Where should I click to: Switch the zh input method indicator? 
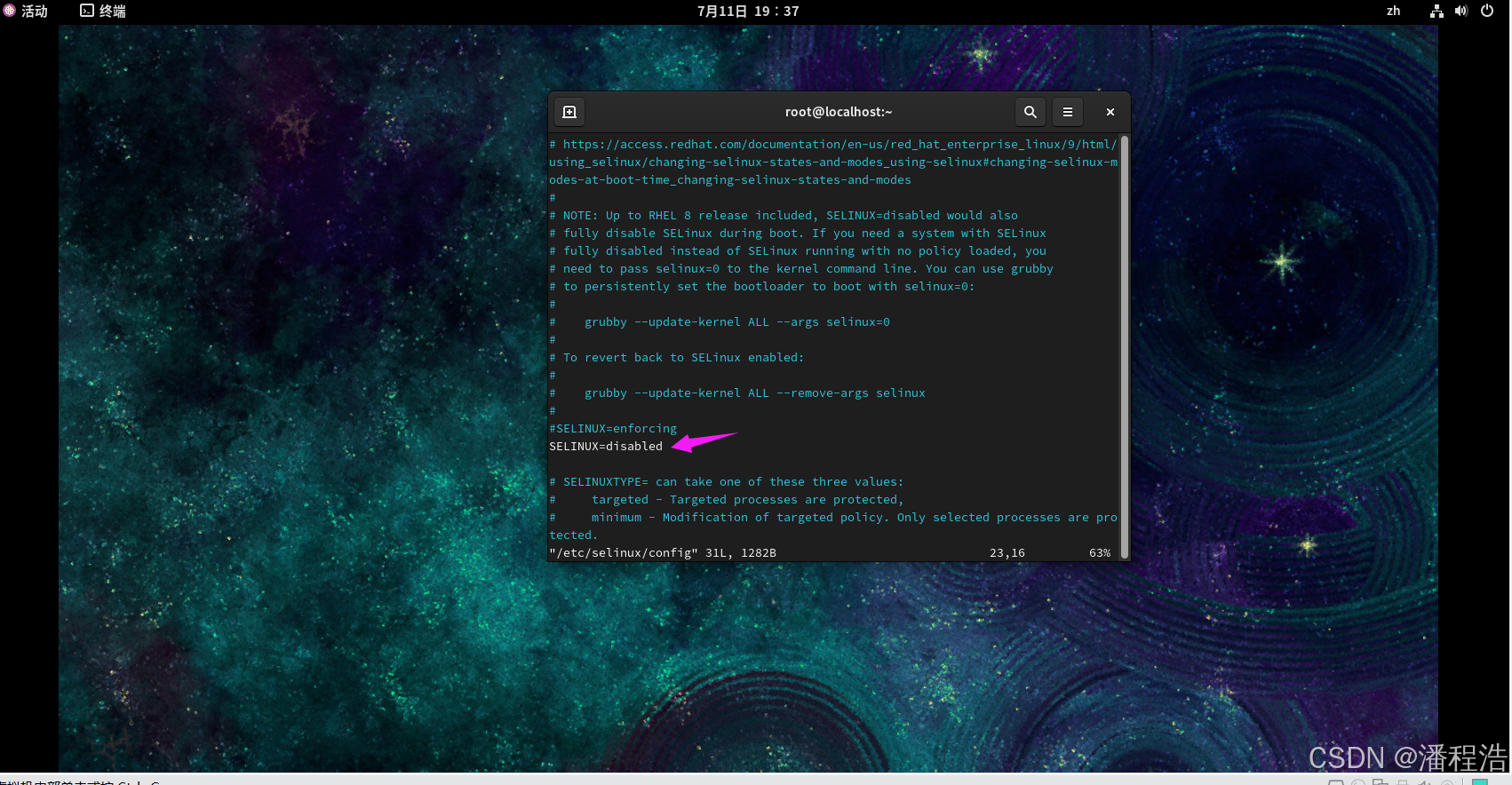pyautogui.click(x=1393, y=12)
